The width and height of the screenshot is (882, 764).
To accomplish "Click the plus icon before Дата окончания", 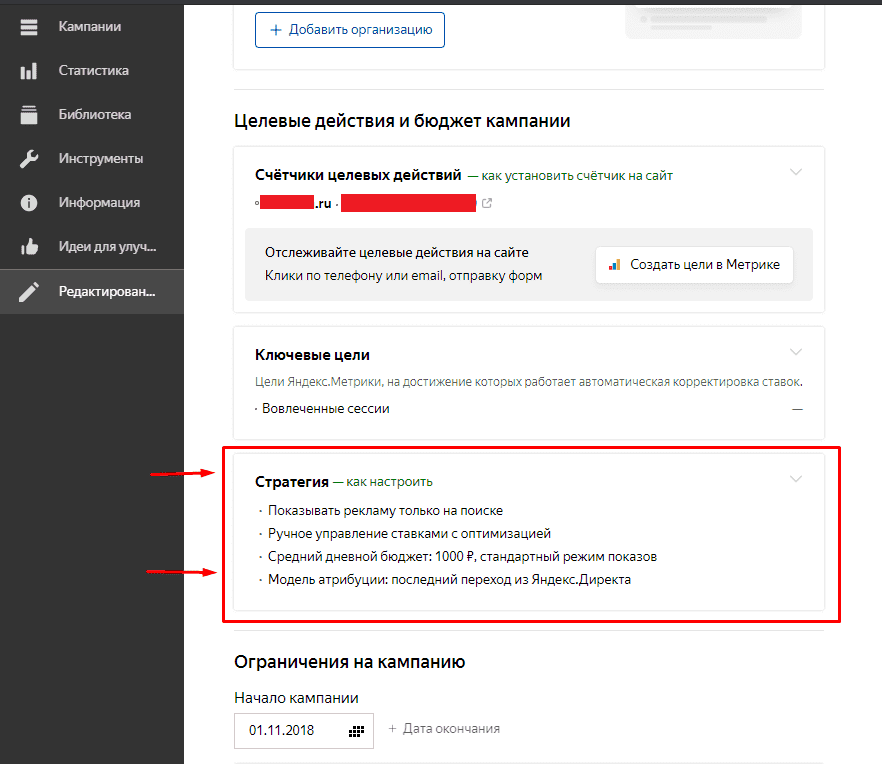I will point(392,729).
